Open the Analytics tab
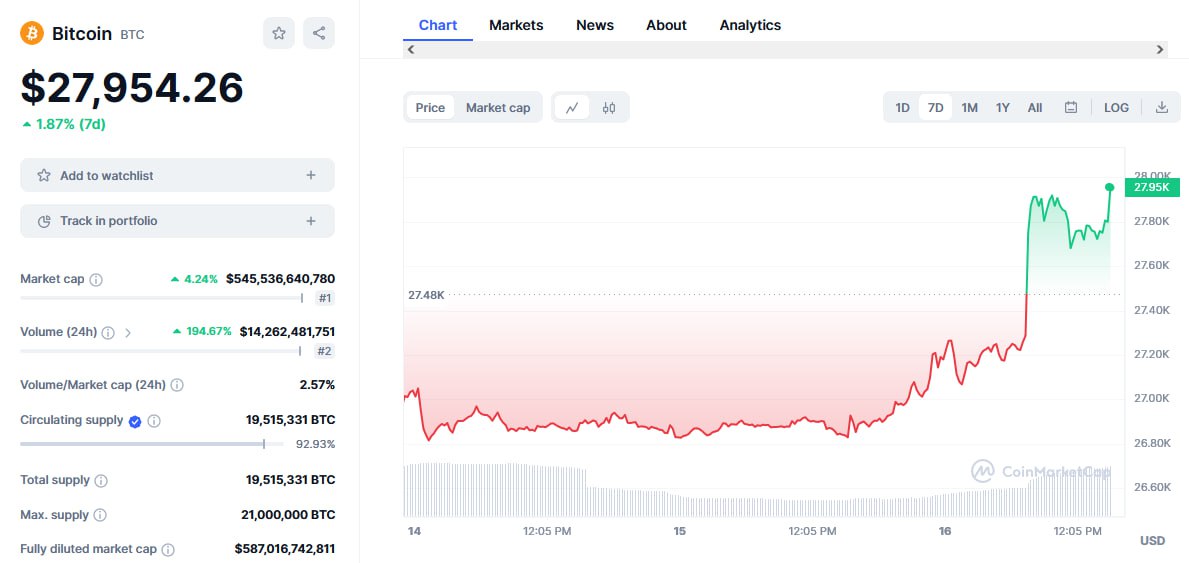The image size is (1189, 563). point(750,25)
